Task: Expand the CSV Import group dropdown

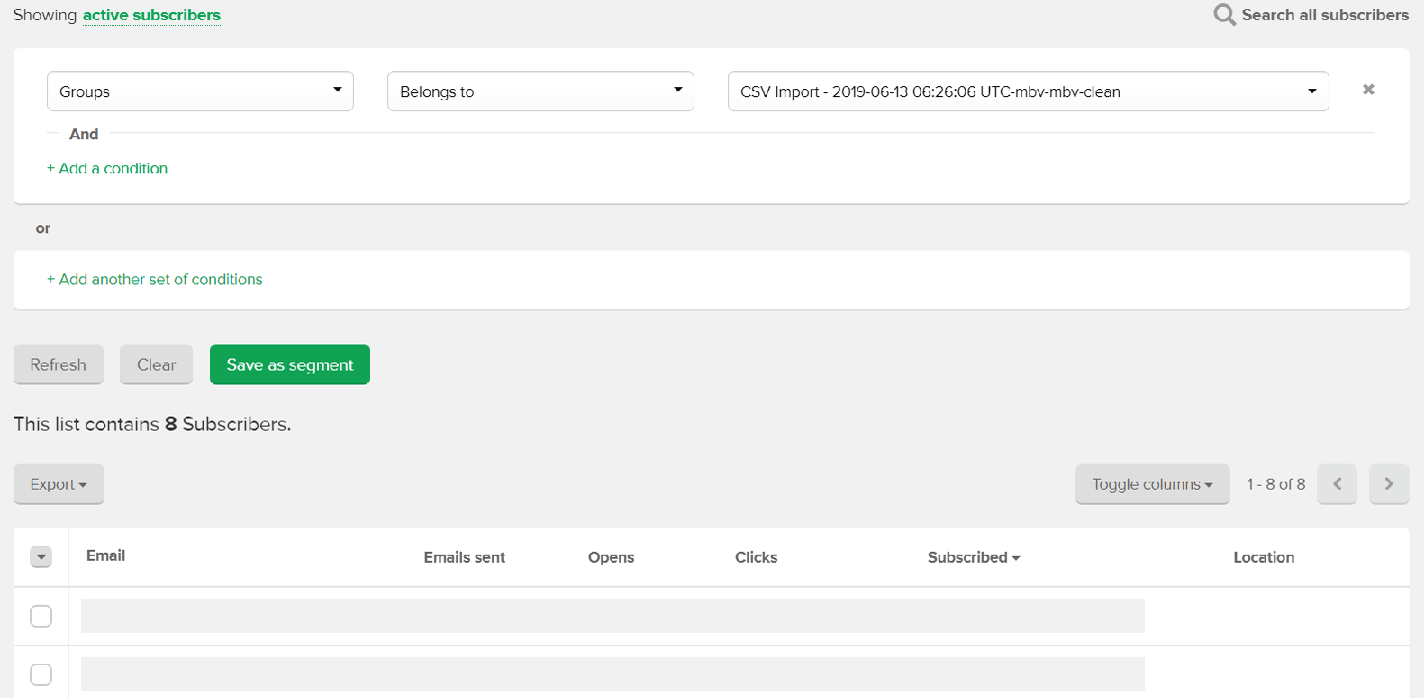Action: pyautogui.click(x=1028, y=91)
